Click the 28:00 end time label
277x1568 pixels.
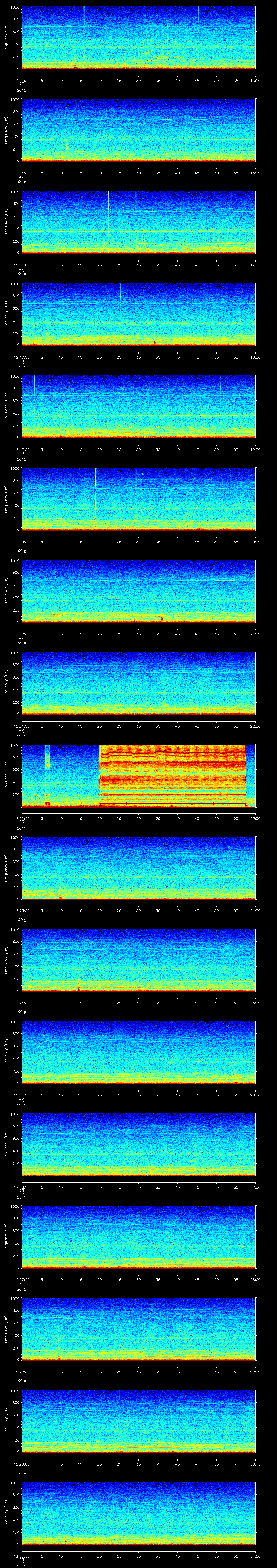coord(255,1279)
